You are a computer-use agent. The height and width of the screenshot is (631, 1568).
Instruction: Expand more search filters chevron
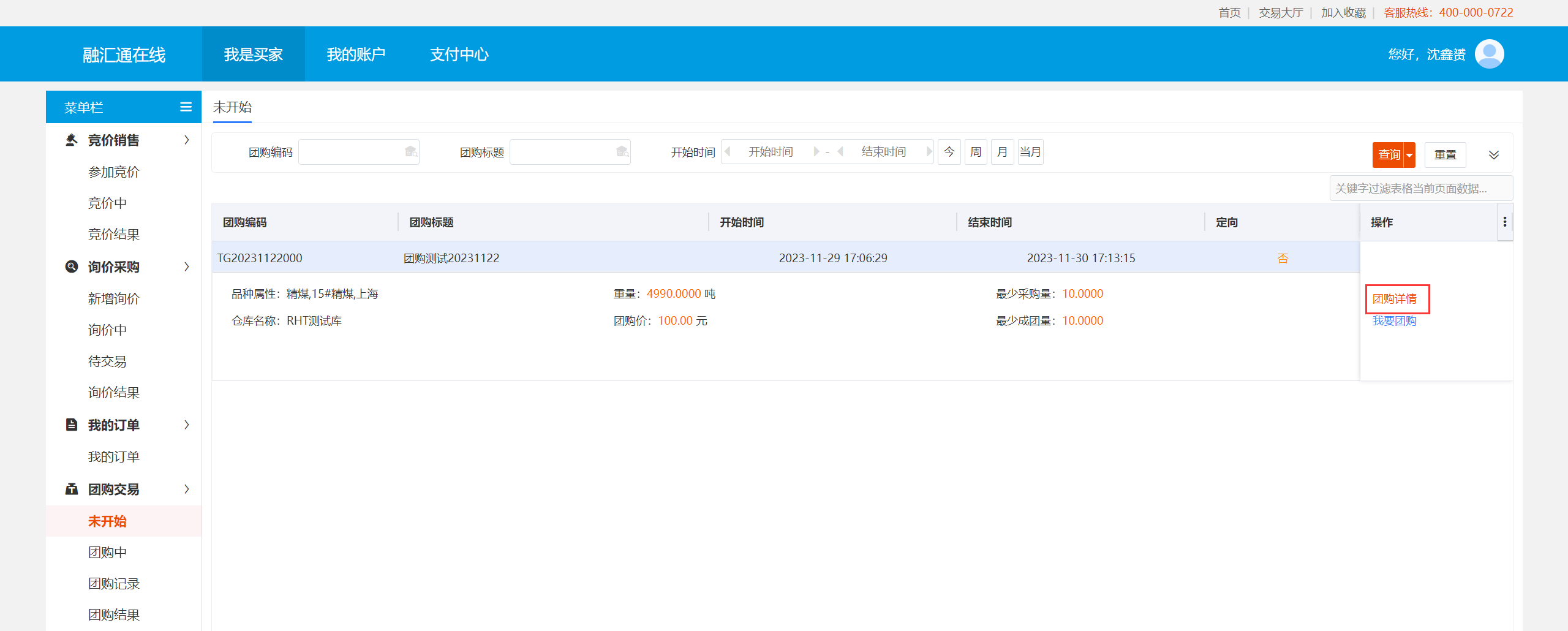pos(1494,154)
